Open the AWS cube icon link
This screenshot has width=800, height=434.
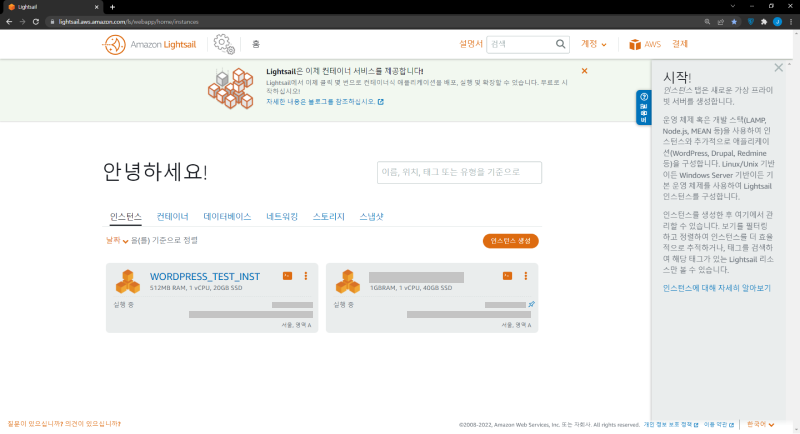click(634, 44)
